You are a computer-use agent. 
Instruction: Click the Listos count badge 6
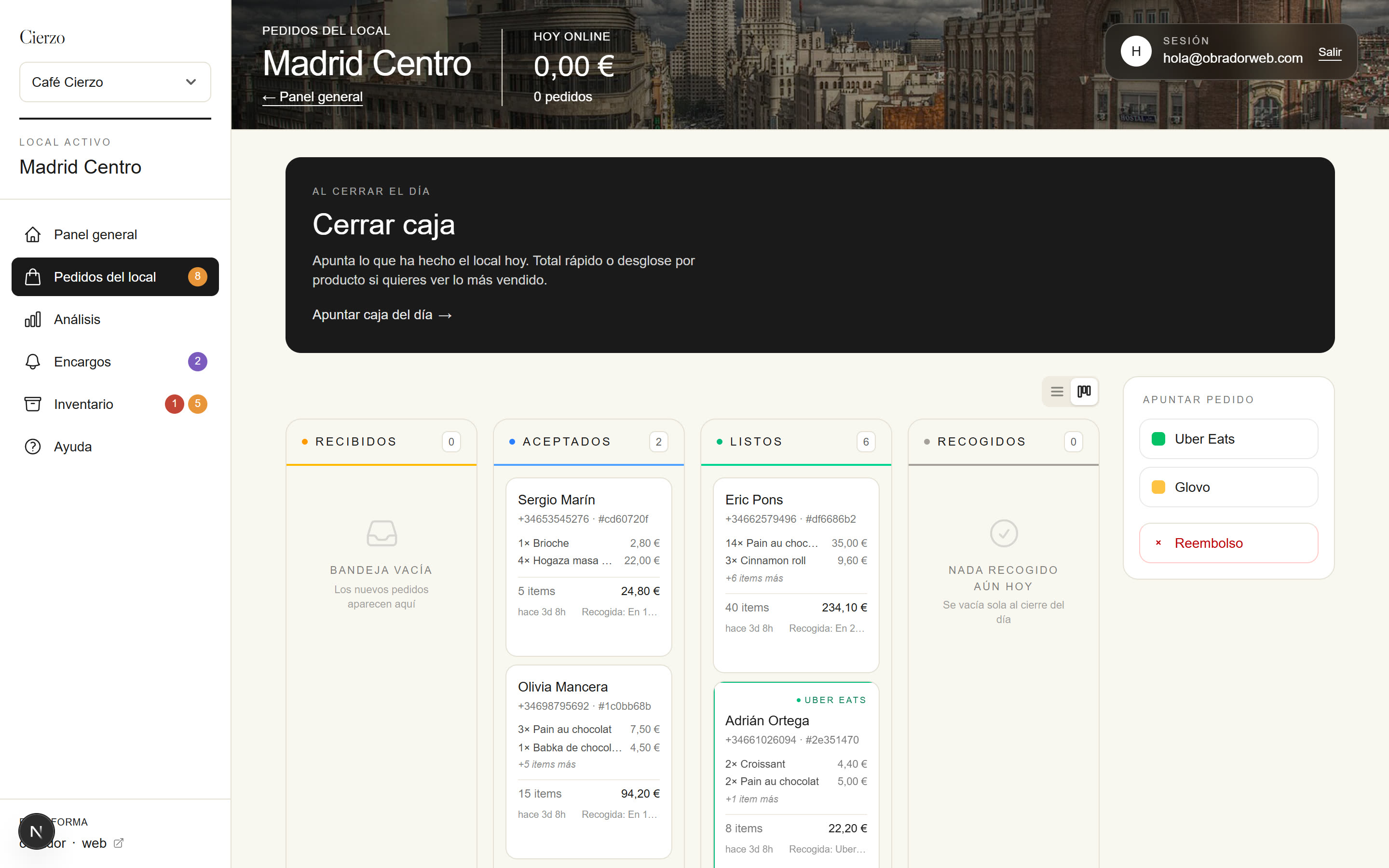(x=866, y=441)
